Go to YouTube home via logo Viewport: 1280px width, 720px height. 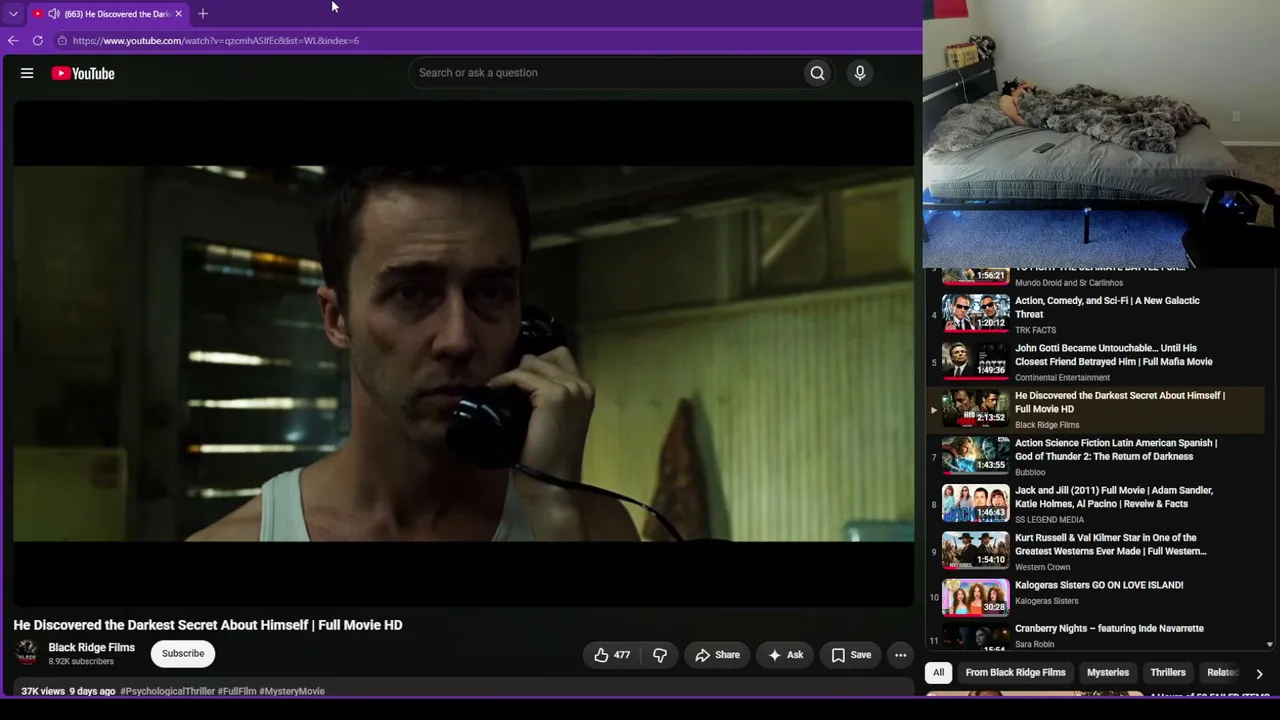(83, 73)
